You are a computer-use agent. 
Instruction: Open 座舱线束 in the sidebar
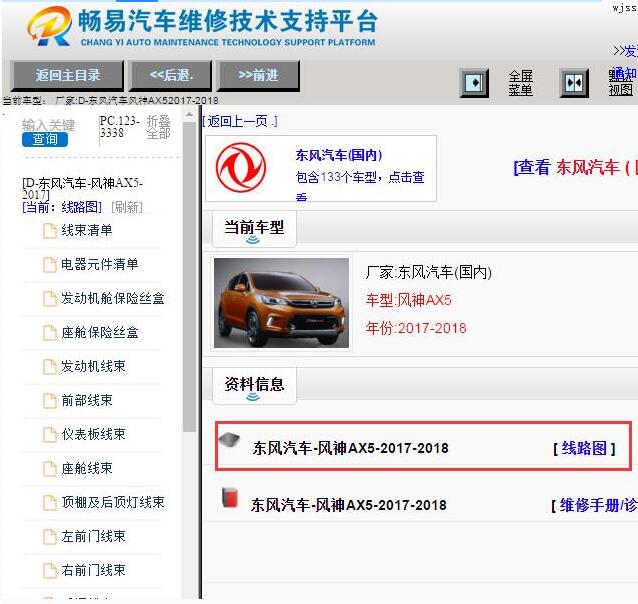[87, 468]
